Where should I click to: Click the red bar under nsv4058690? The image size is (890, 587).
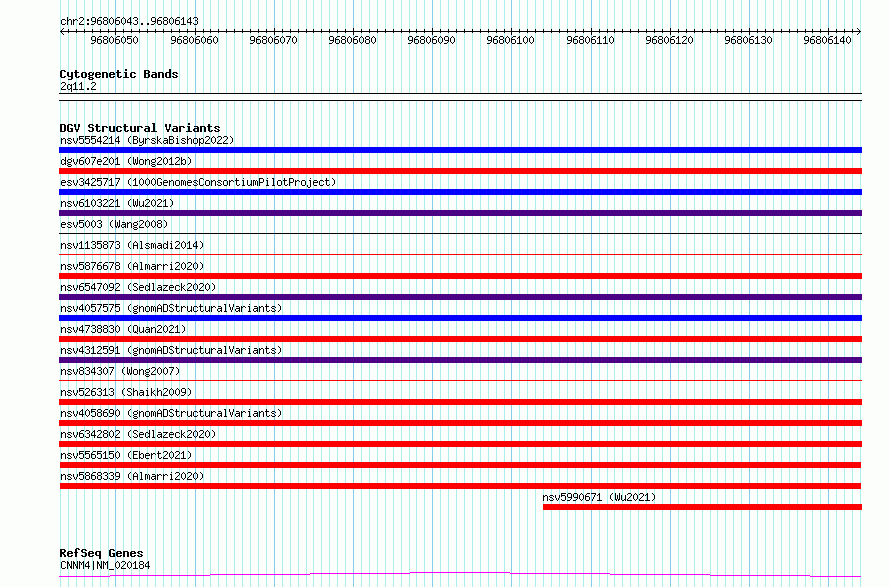point(460,423)
